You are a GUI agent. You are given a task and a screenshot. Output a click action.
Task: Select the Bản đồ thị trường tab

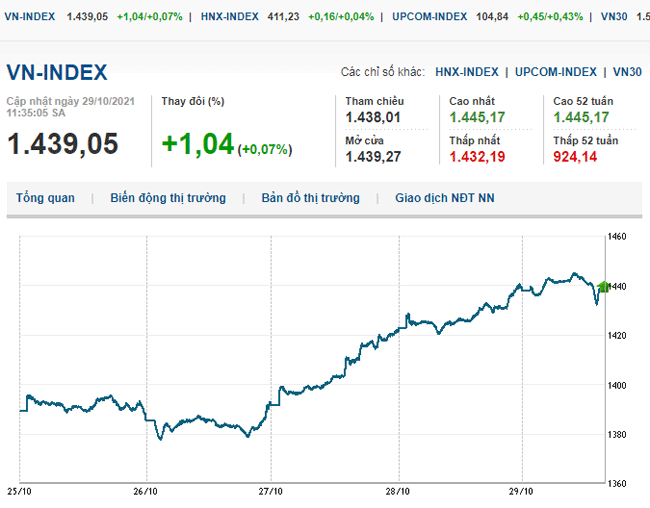[x=310, y=198]
